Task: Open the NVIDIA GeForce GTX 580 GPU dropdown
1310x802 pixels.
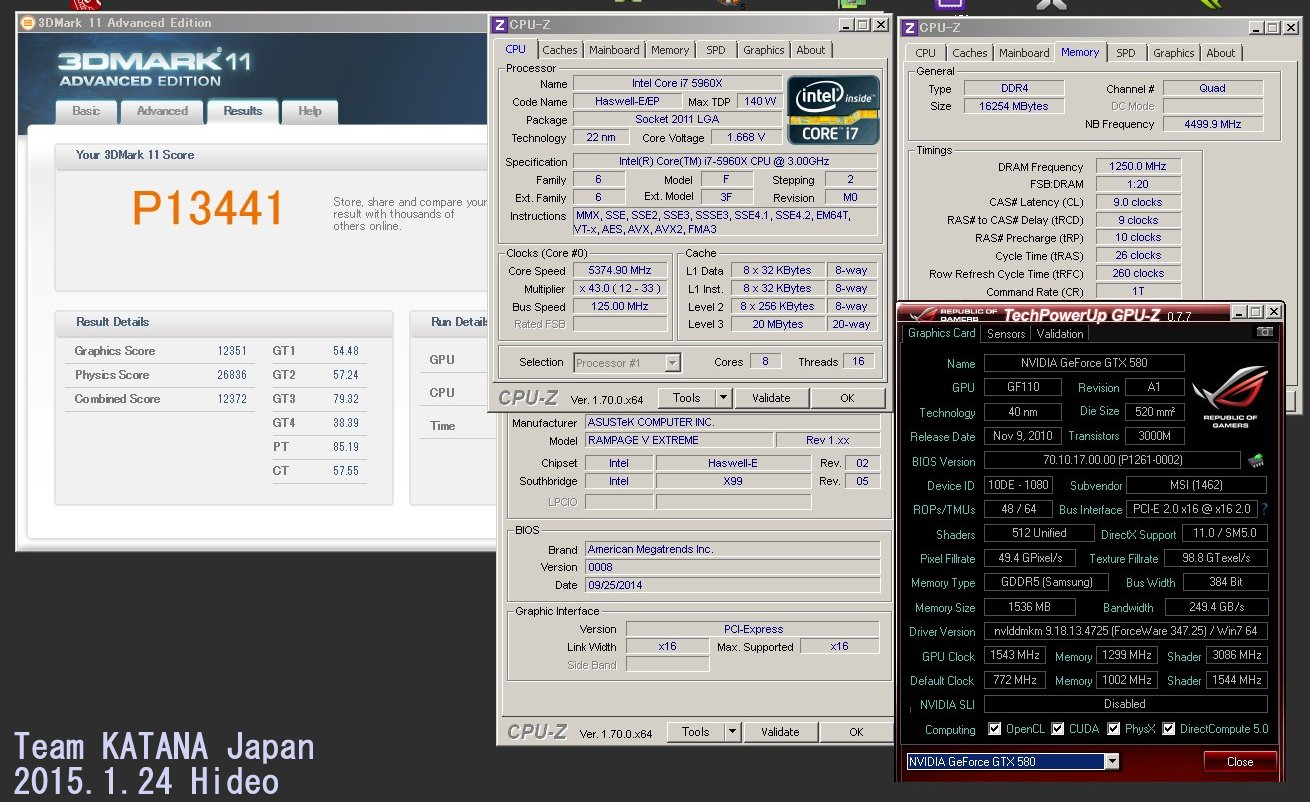Action: pos(1112,762)
